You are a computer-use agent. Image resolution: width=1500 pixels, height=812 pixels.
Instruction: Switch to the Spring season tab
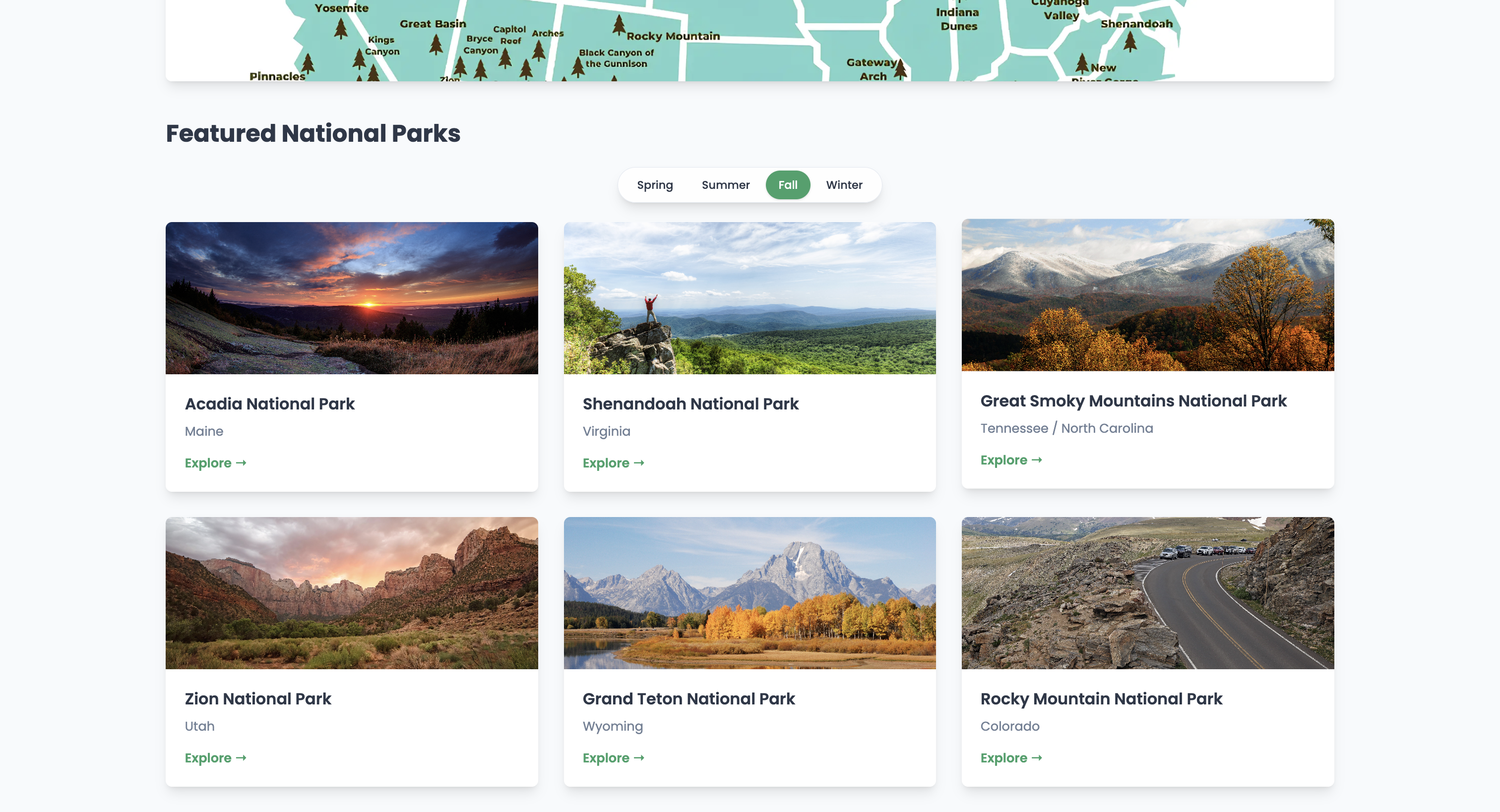[654, 185]
